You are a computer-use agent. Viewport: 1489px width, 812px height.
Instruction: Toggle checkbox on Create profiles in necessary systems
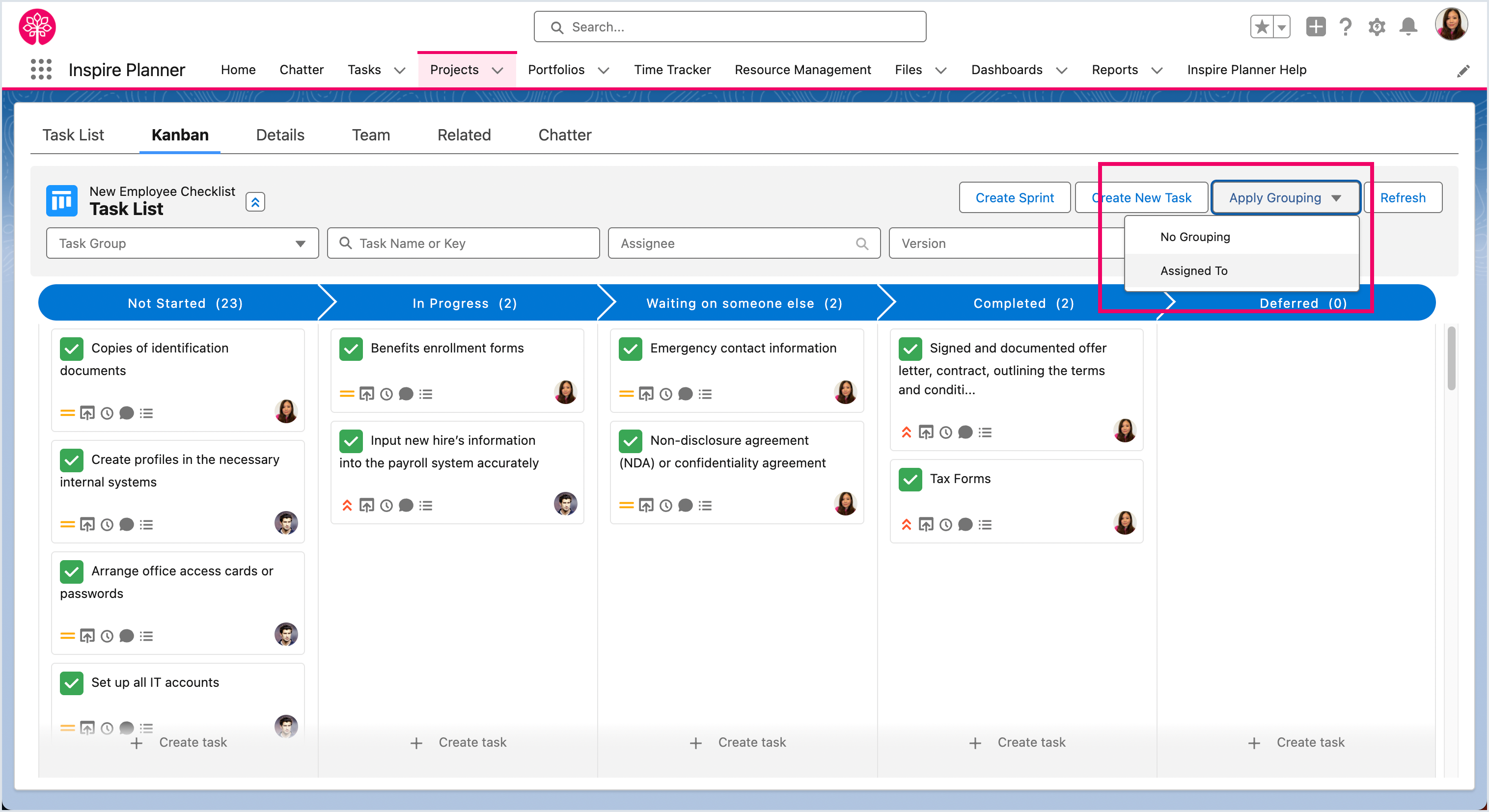[72, 460]
